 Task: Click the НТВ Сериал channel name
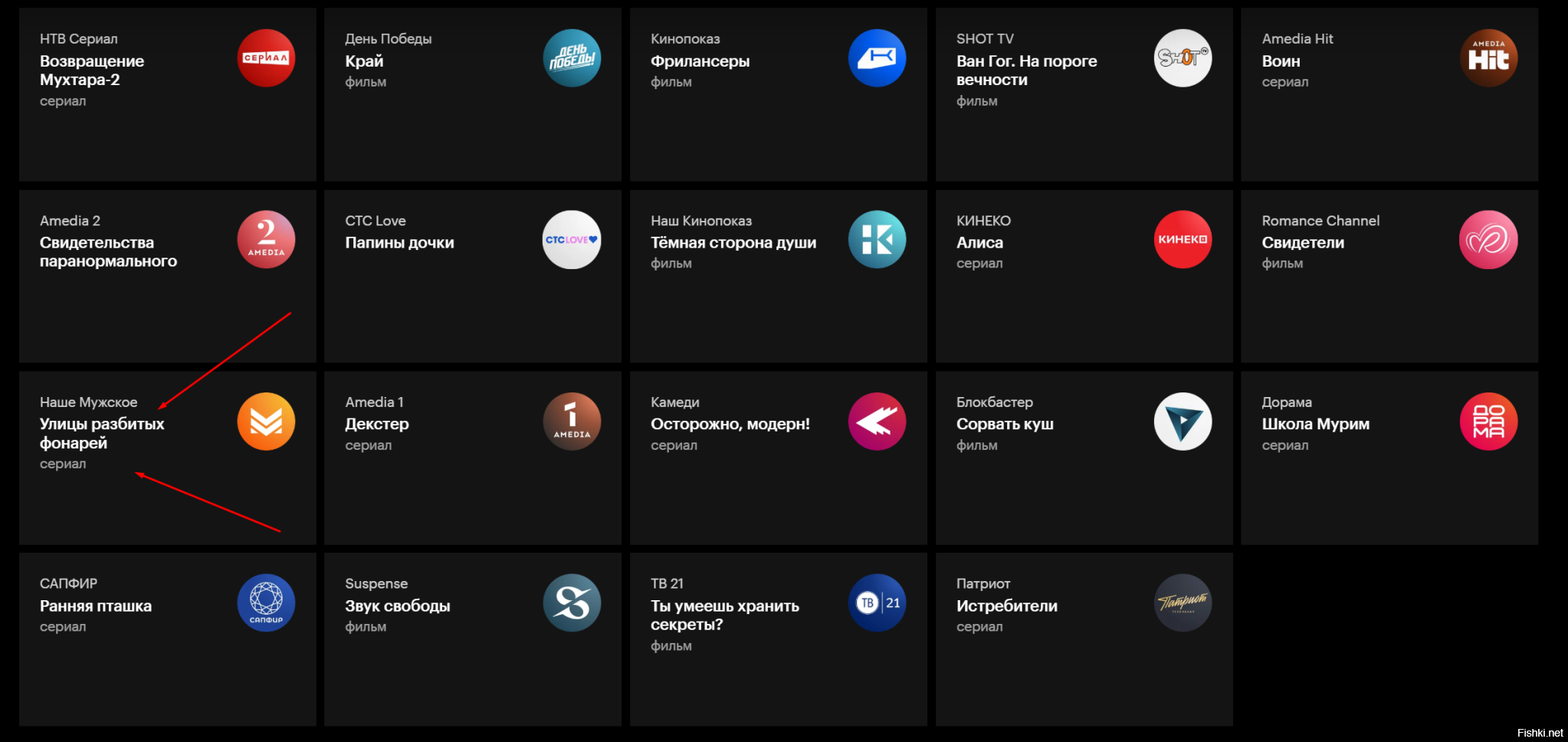(x=78, y=39)
